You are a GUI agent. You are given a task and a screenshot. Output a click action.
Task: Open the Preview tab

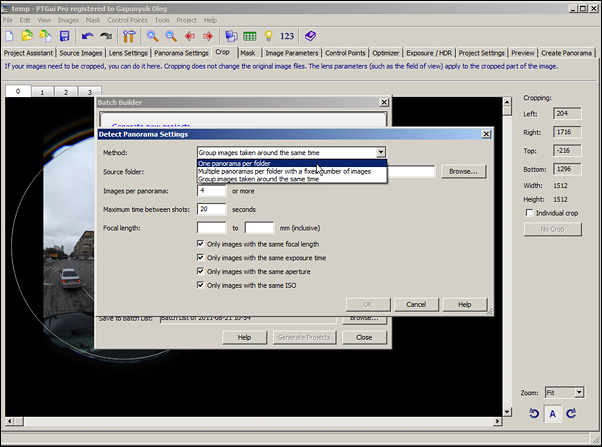pos(523,53)
